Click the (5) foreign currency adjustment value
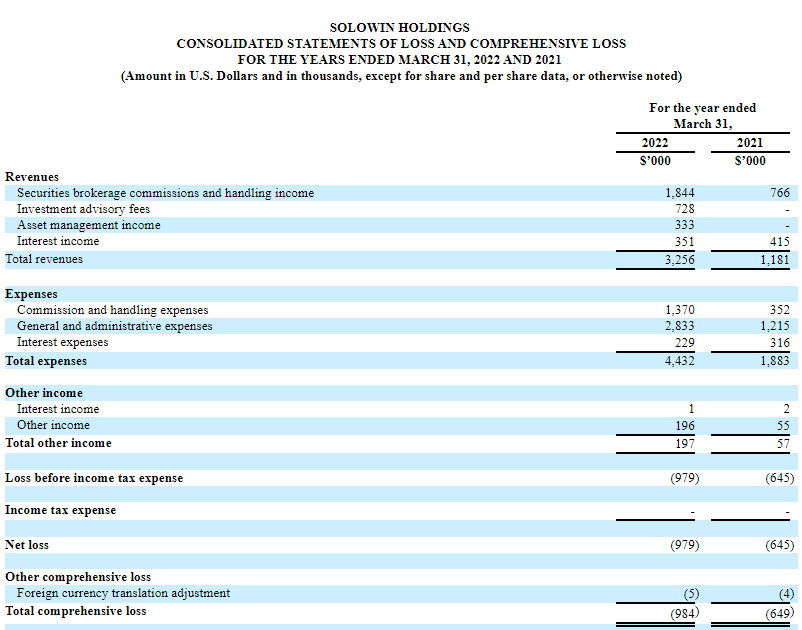Screen dimensions: 802x630 [x=691, y=594]
